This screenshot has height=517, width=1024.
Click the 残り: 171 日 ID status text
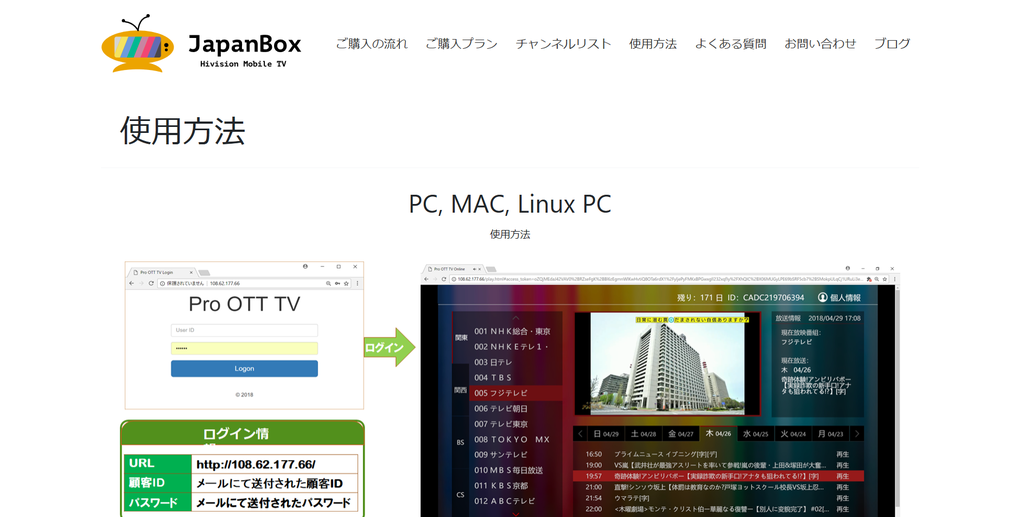click(741, 298)
